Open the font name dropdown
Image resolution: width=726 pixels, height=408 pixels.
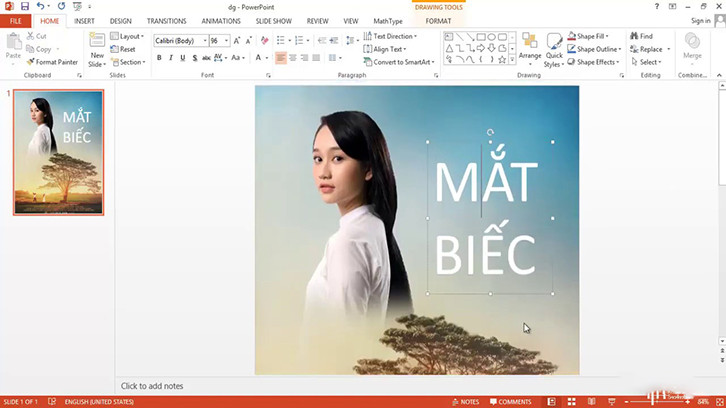[205, 41]
